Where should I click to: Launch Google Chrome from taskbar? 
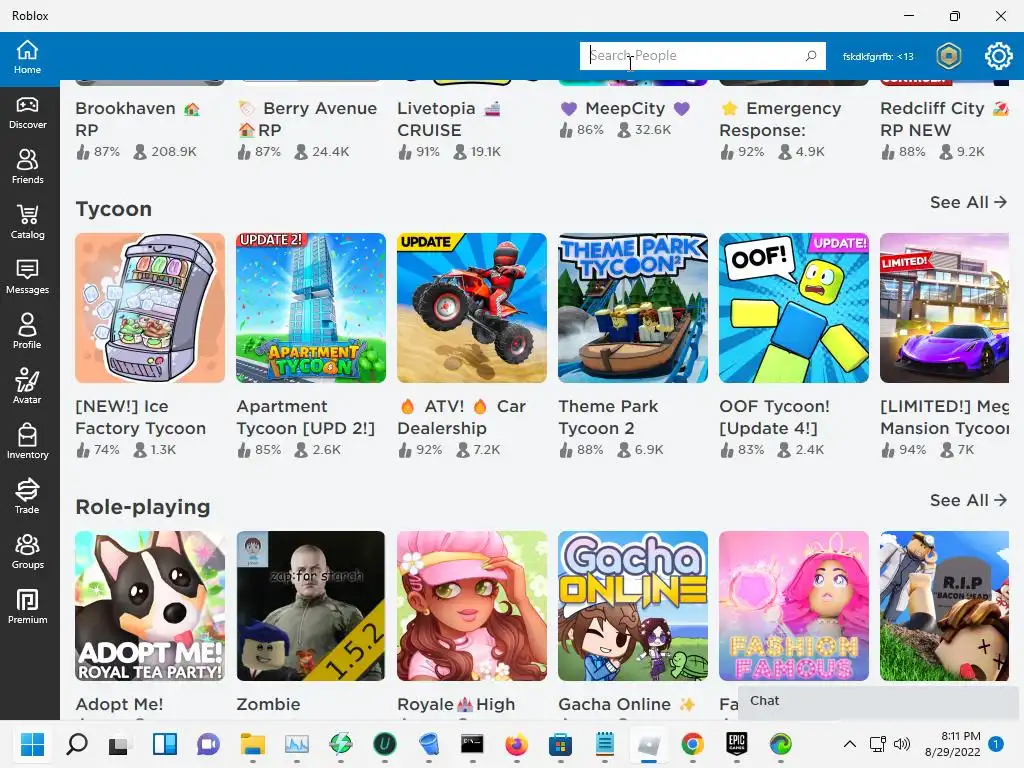tap(692, 744)
